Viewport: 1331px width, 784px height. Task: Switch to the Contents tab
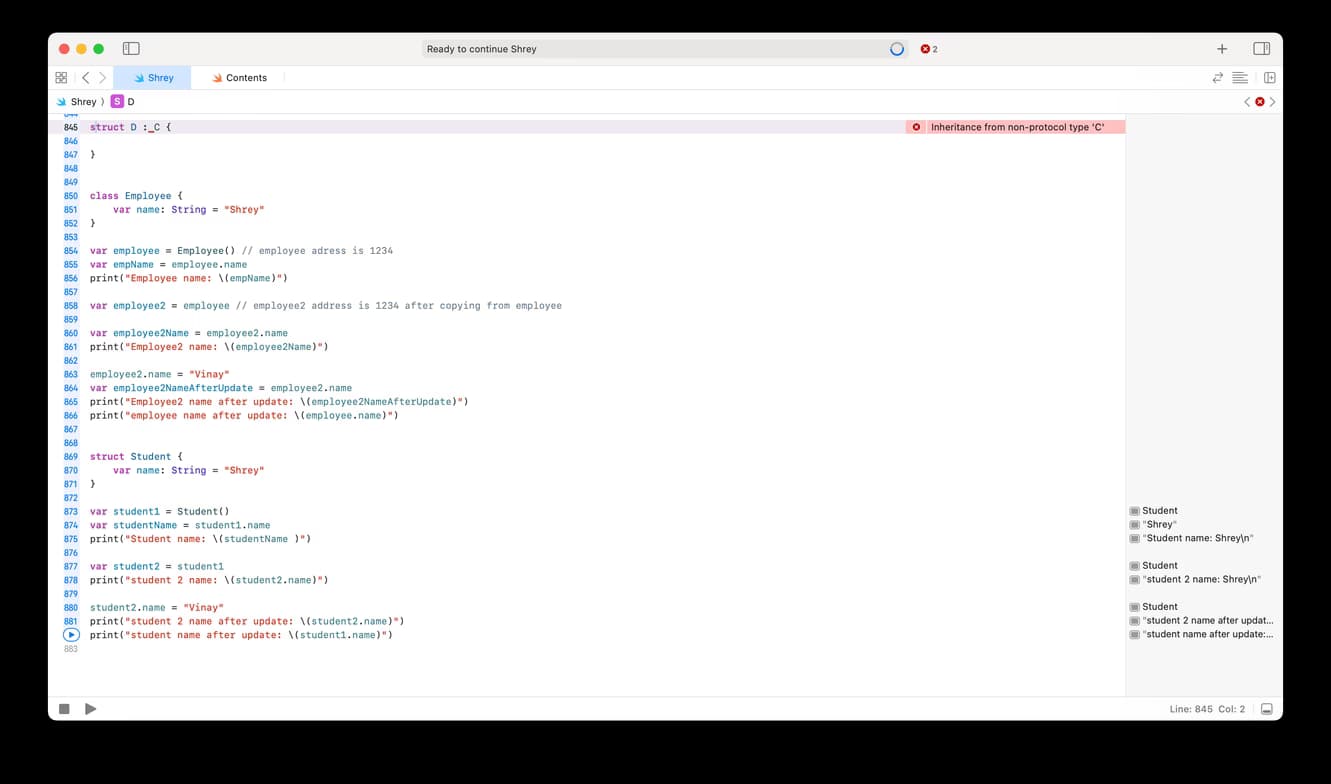pos(240,77)
